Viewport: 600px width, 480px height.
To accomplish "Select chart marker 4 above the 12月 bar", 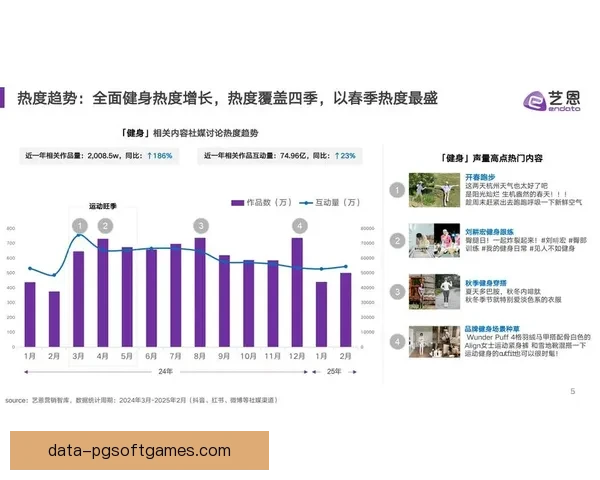I will tap(300, 226).
